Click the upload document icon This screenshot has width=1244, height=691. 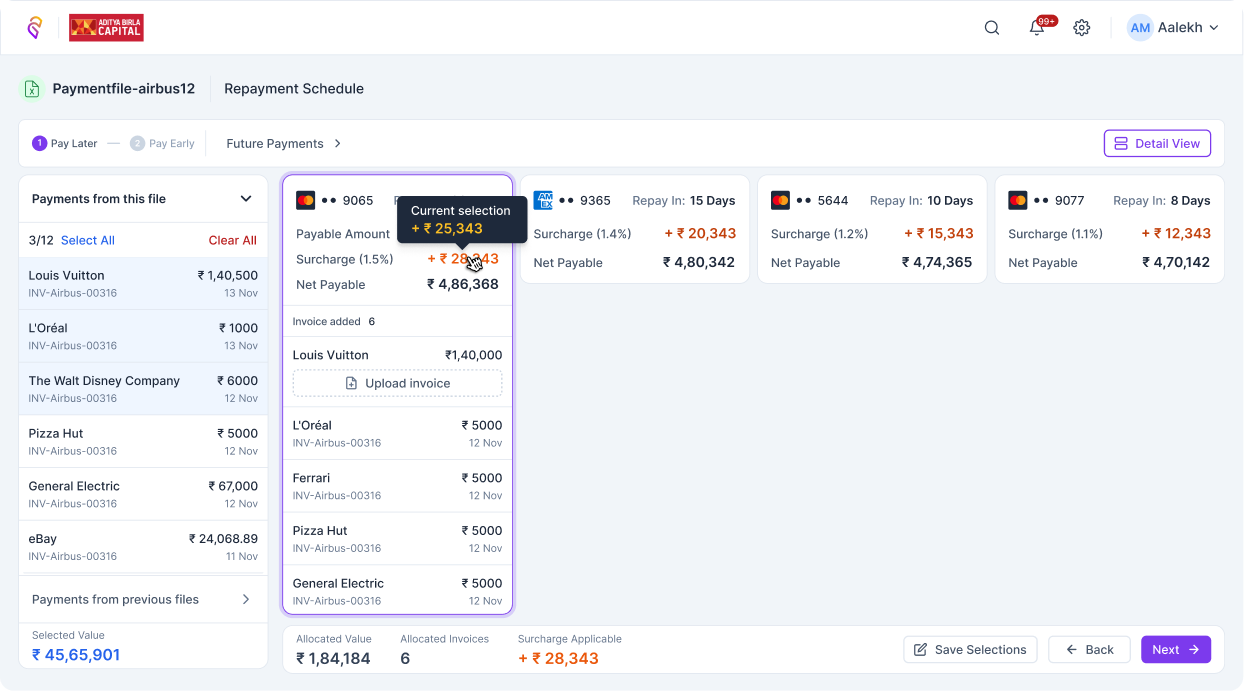point(351,383)
